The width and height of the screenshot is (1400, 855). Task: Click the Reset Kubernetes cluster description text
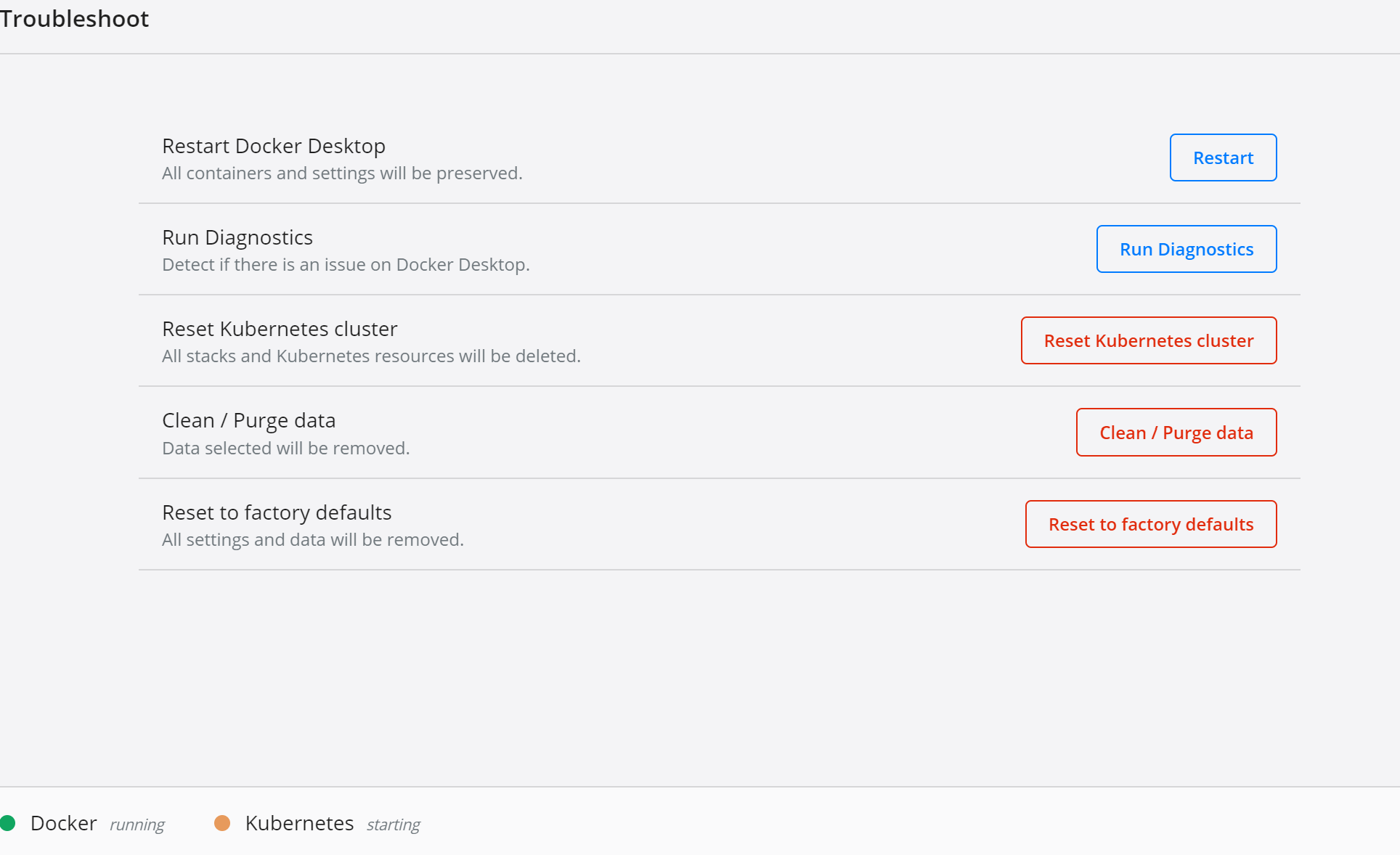click(371, 356)
